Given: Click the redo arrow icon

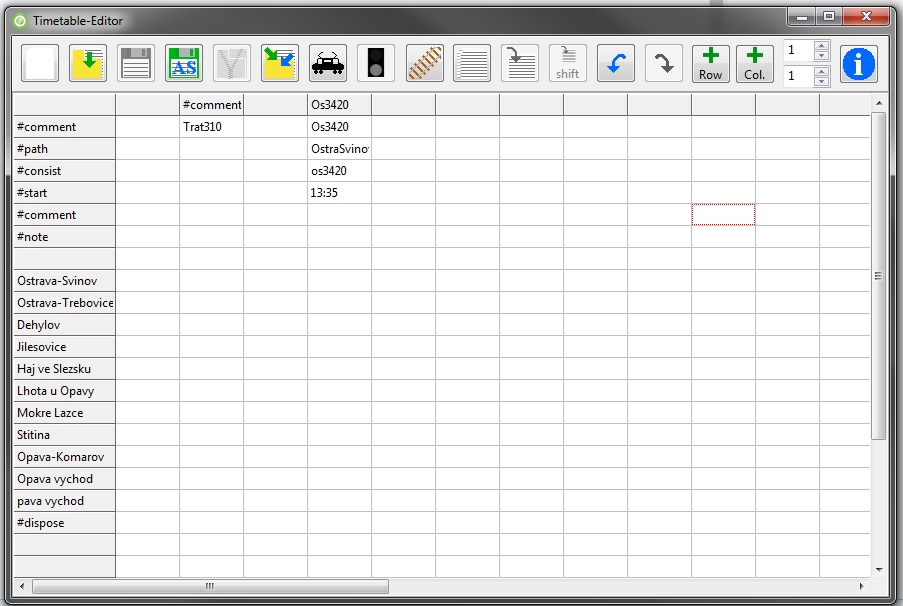Looking at the screenshot, I should pyautogui.click(x=664, y=64).
